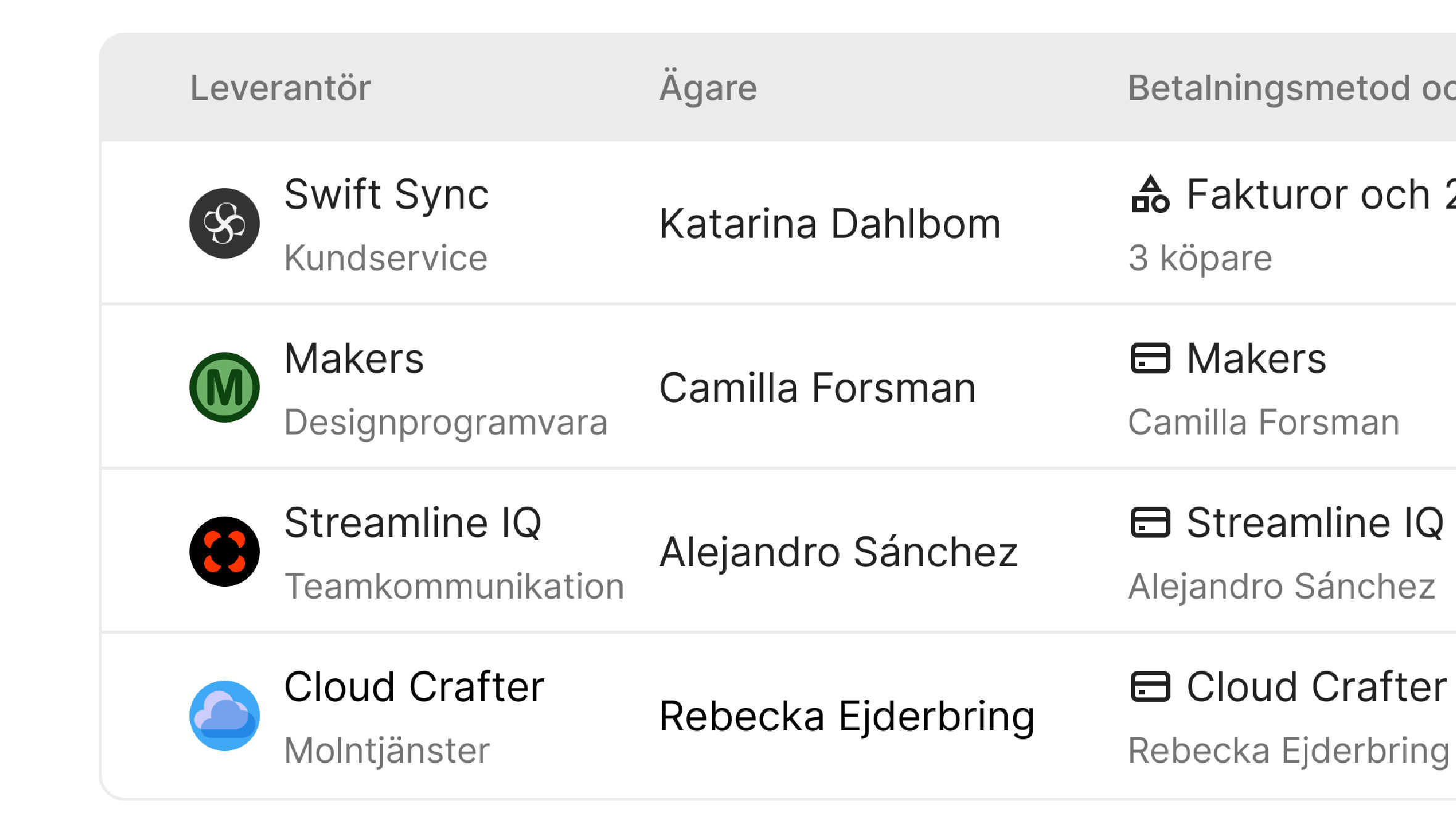The width and height of the screenshot is (1456, 840).
Task: Open the Streamline IQ vendor name
Action: 413,523
